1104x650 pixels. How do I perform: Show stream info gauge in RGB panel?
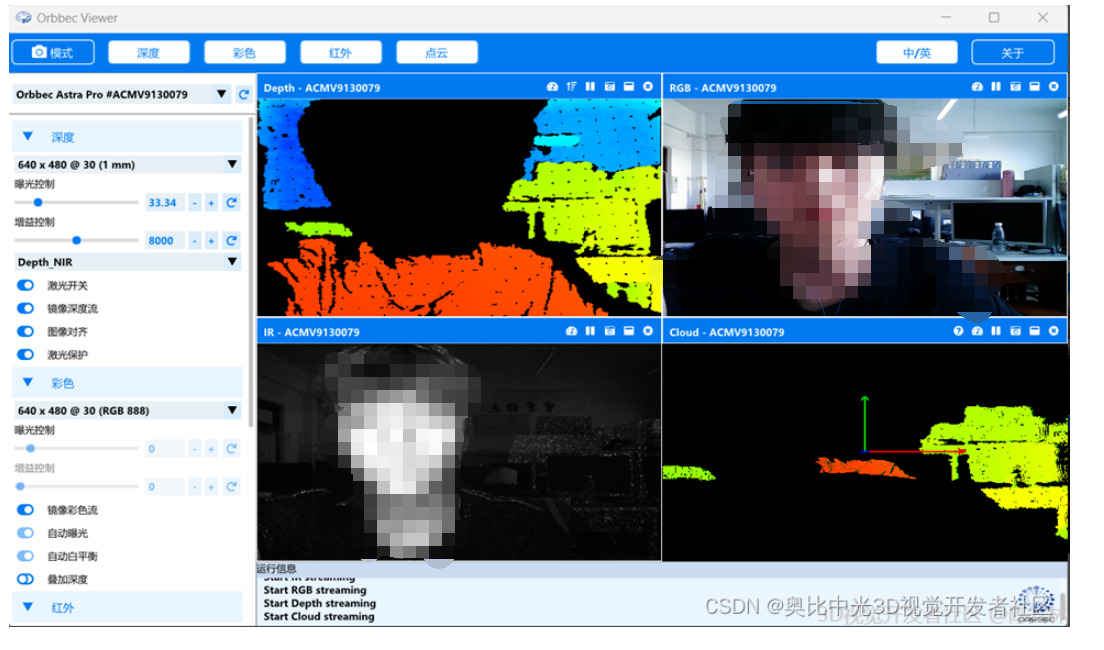(x=977, y=87)
